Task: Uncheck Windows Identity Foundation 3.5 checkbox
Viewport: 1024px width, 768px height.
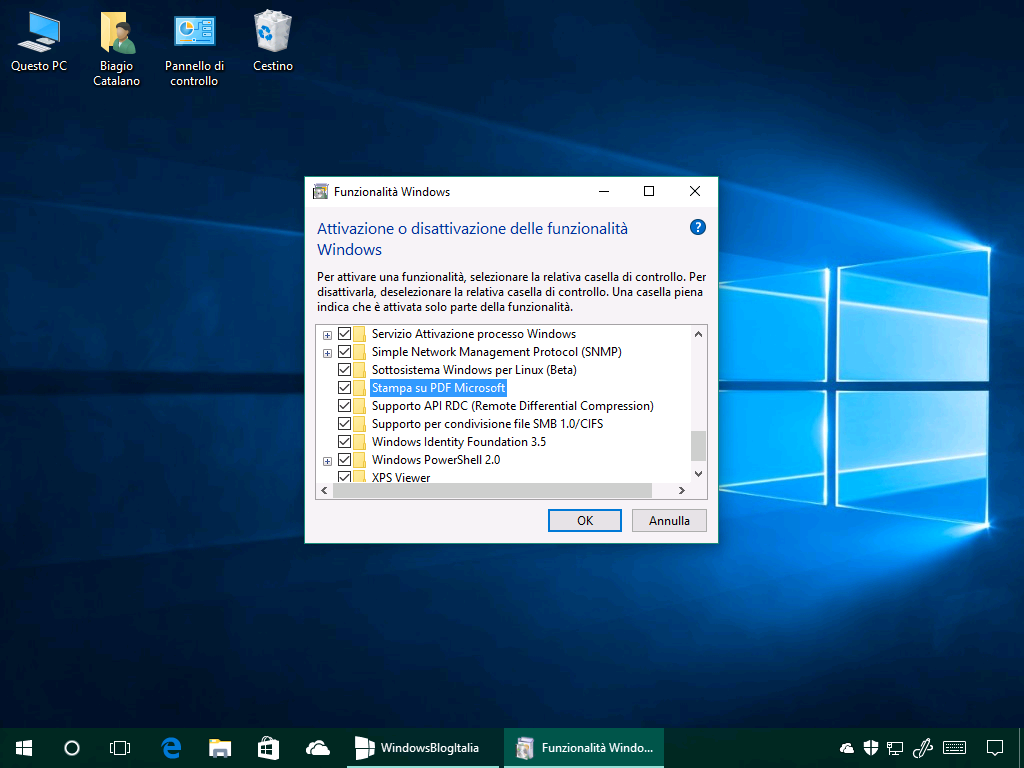Action: point(344,441)
